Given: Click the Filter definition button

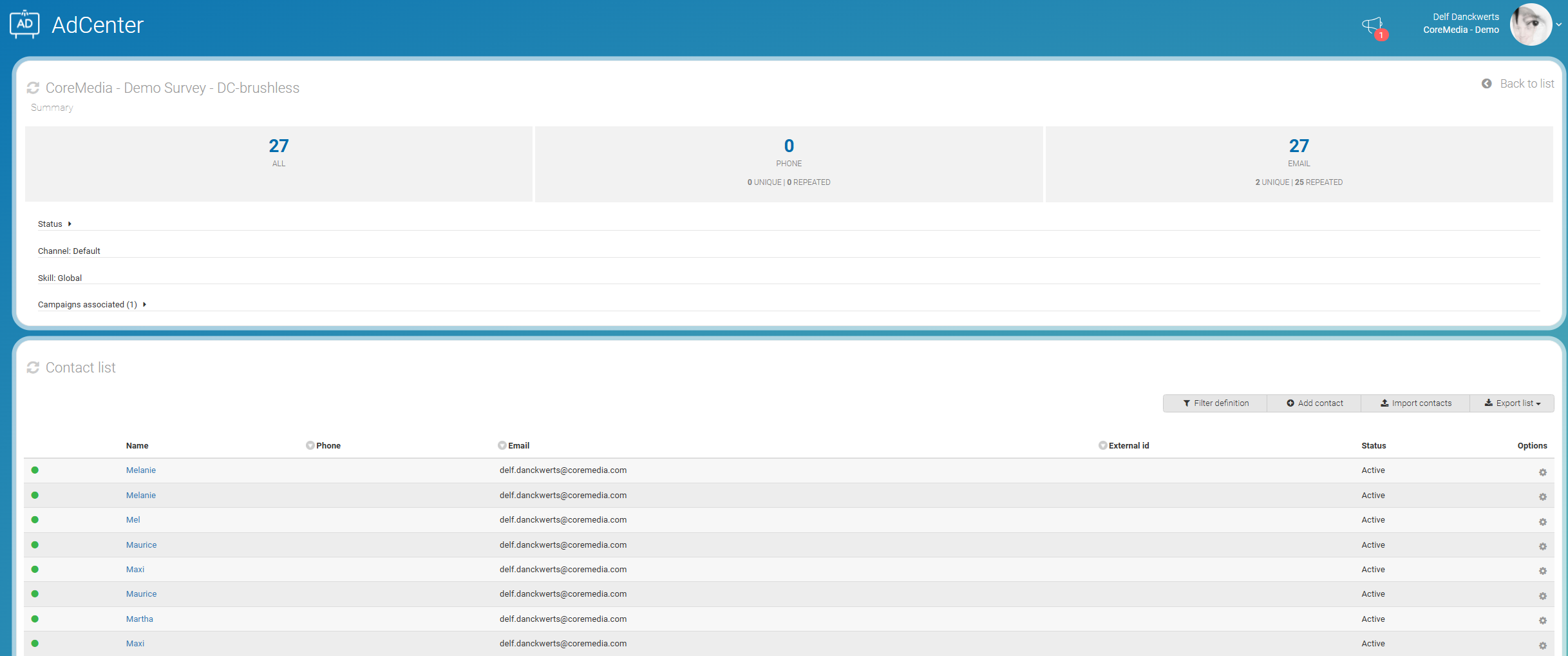Looking at the screenshot, I should pyautogui.click(x=1215, y=403).
